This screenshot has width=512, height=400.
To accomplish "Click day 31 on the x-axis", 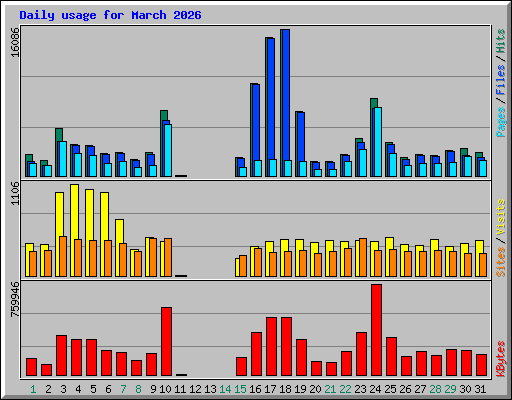I will [480, 389].
